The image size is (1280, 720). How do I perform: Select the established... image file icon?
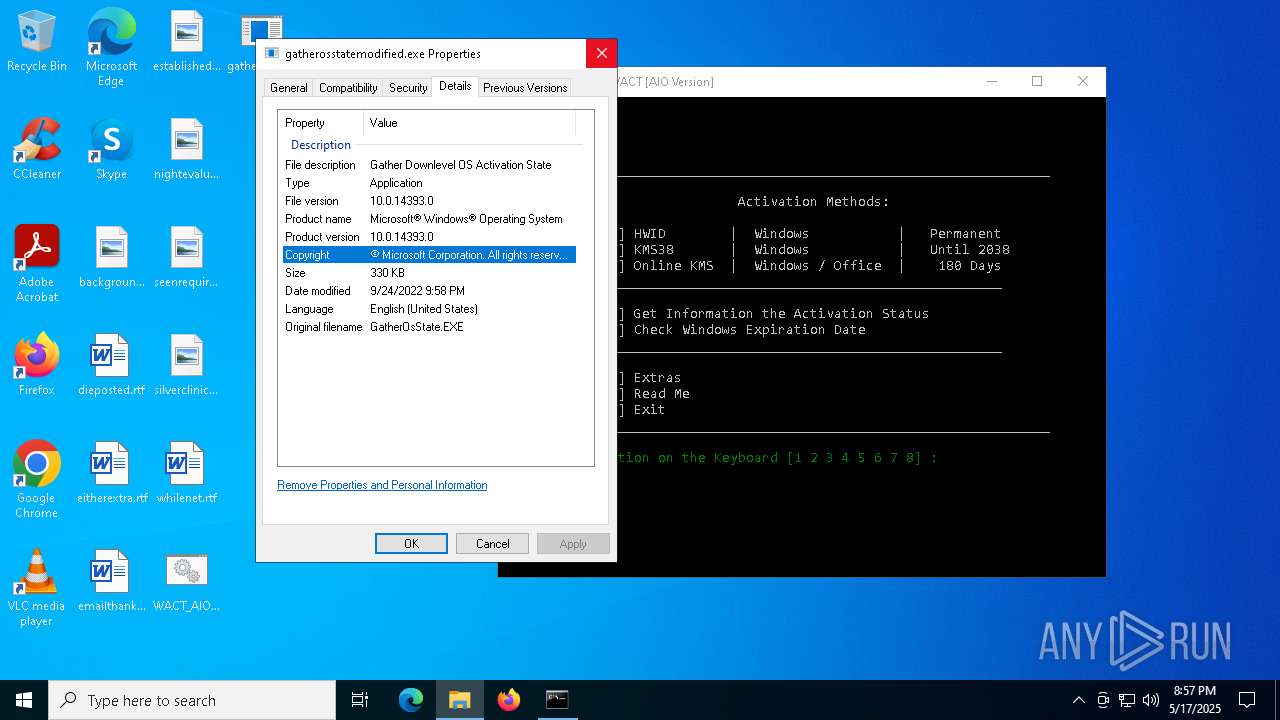187,42
